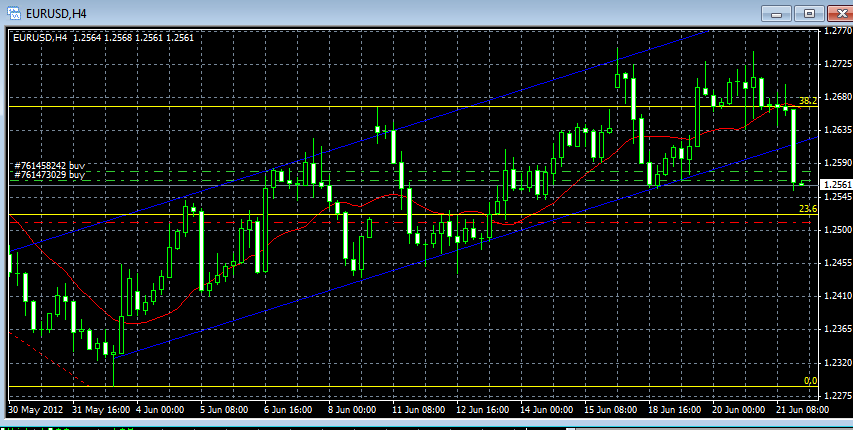Image resolution: width=853 pixels, height=430 pixels.
Task: Click the current price tag 1.2561
Action: (x=836, y=185)
